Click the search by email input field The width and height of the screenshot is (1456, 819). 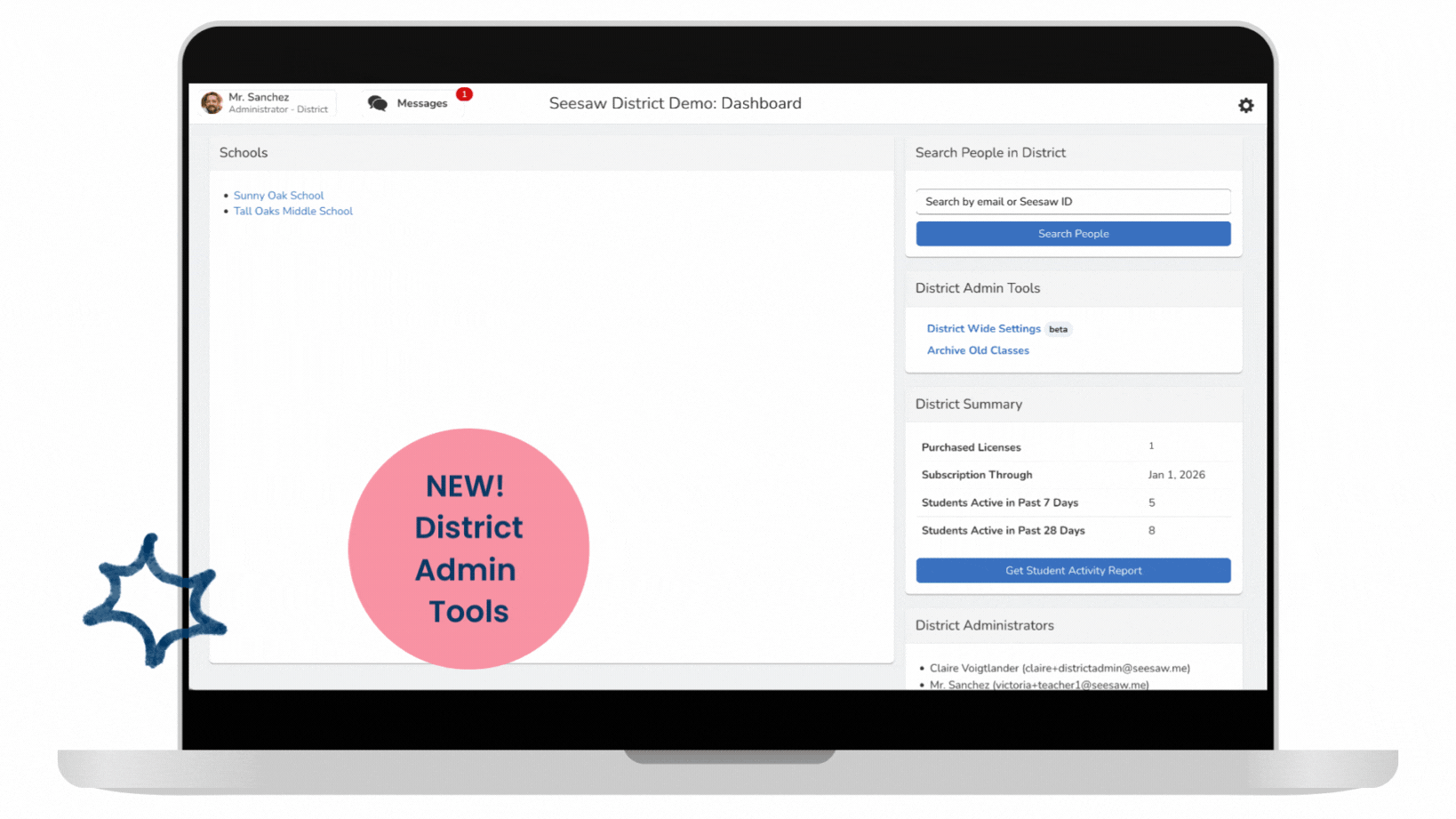[x=1073, y=202]
